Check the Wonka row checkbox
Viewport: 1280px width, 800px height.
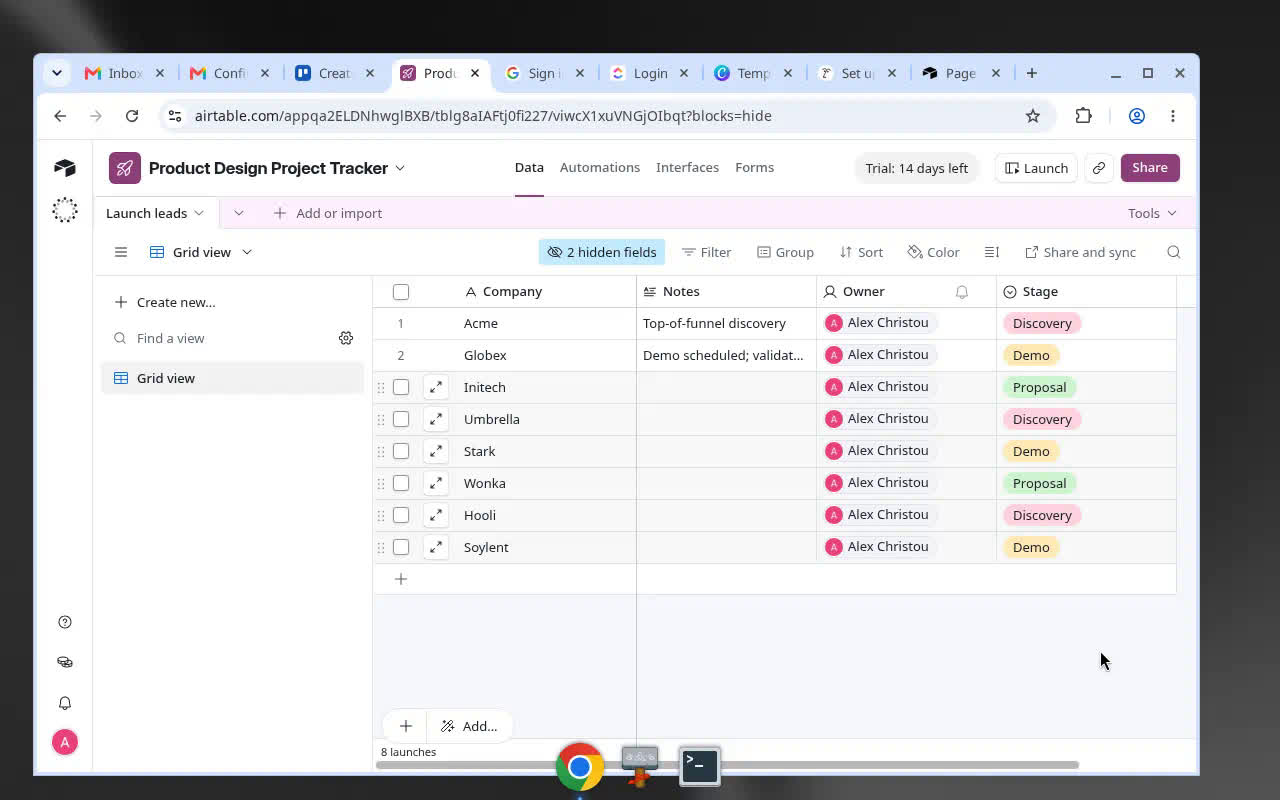coord(401,483)
